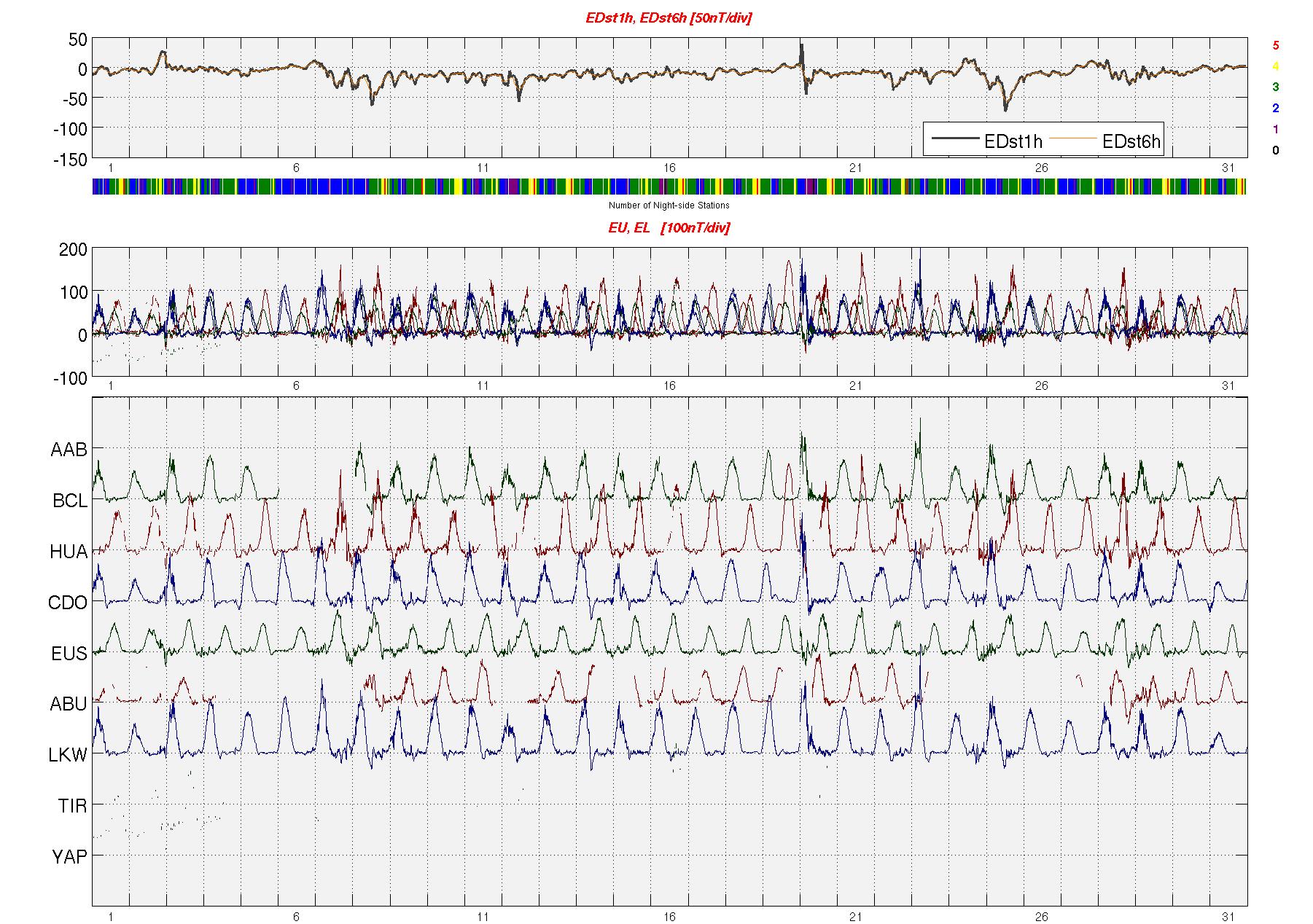Click day 16 on bottom x-axis
This screenshot has height=924, width=1313.
669,916
